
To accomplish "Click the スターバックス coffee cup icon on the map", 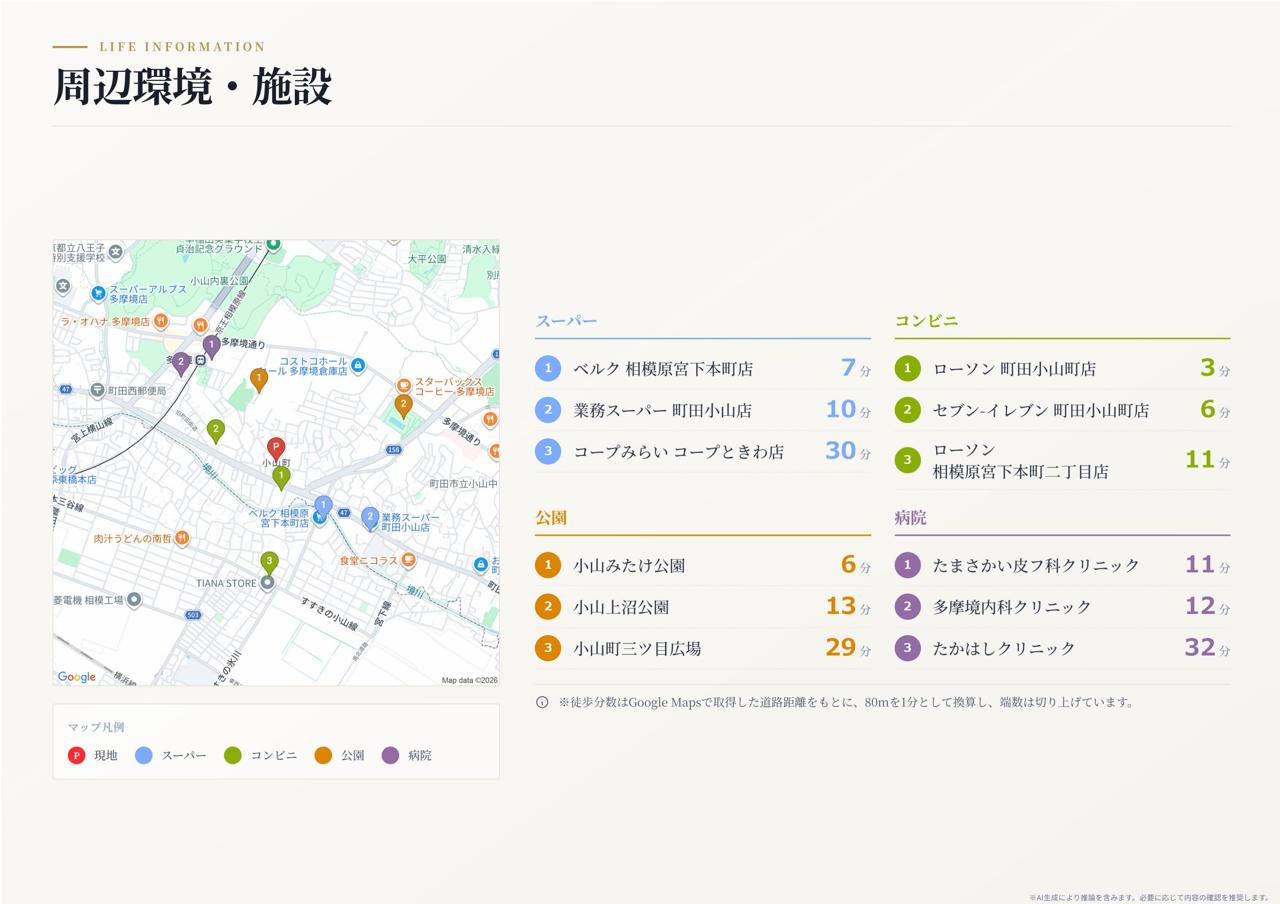I will click(x=402, y=385).
